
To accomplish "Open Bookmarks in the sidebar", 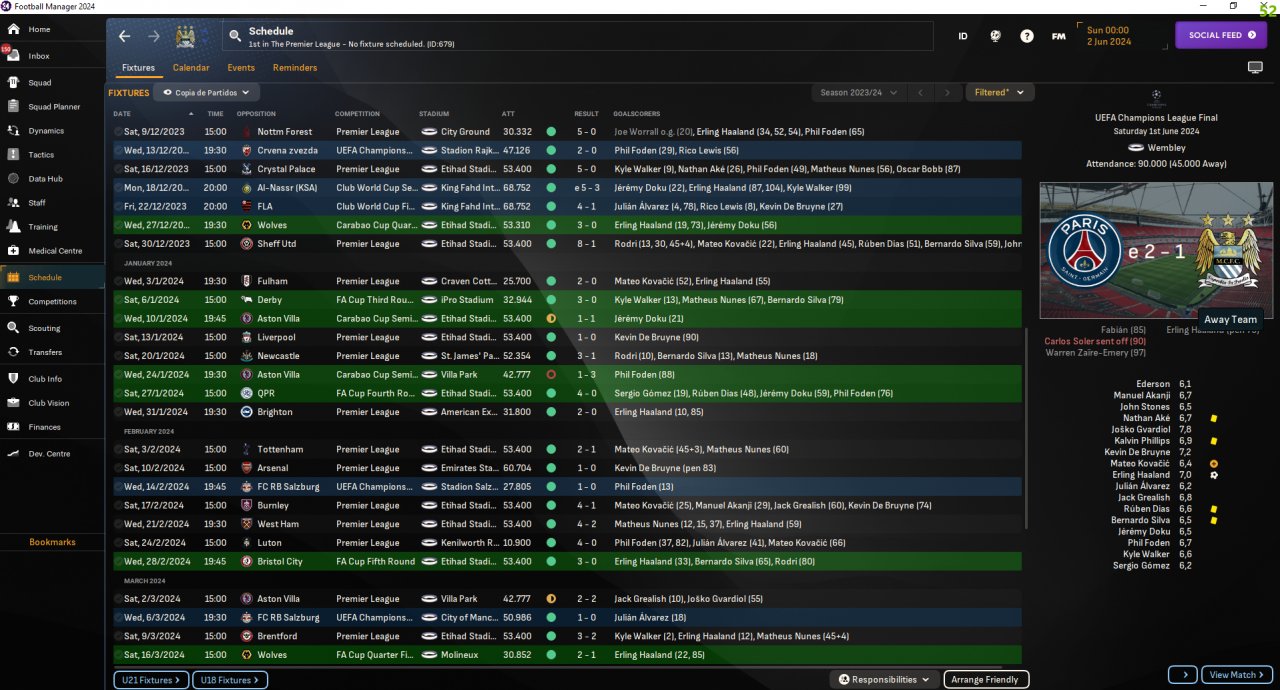I will (x=52, y=542).
